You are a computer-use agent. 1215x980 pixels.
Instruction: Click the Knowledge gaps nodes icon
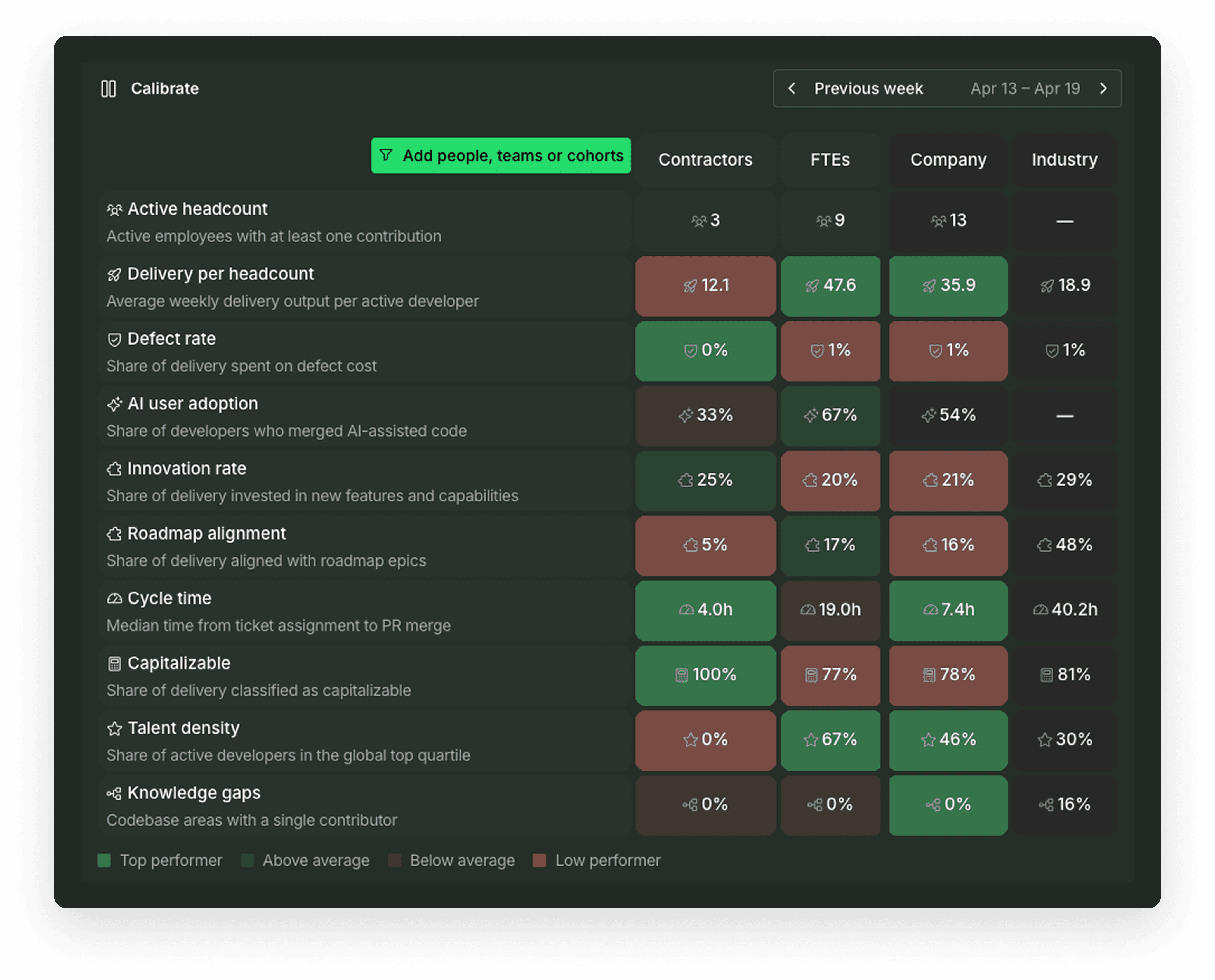pyautogui.click(x=114, y=794)
